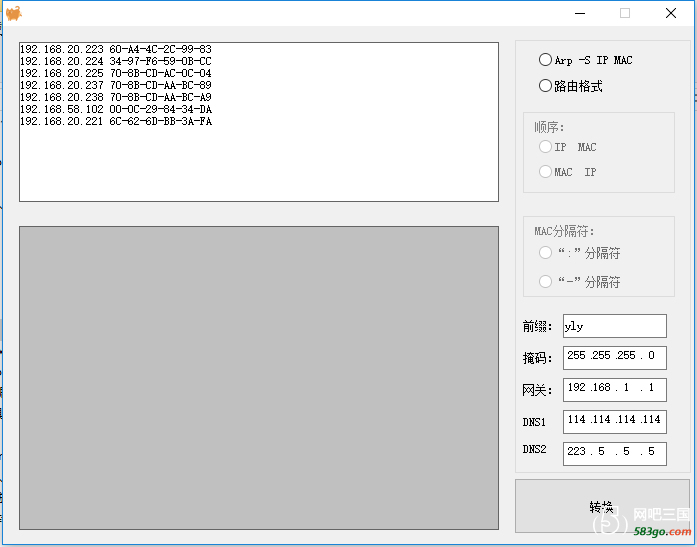
Task: Click the 192.168.20.223 entry line
Action: (x=115, y=49)
